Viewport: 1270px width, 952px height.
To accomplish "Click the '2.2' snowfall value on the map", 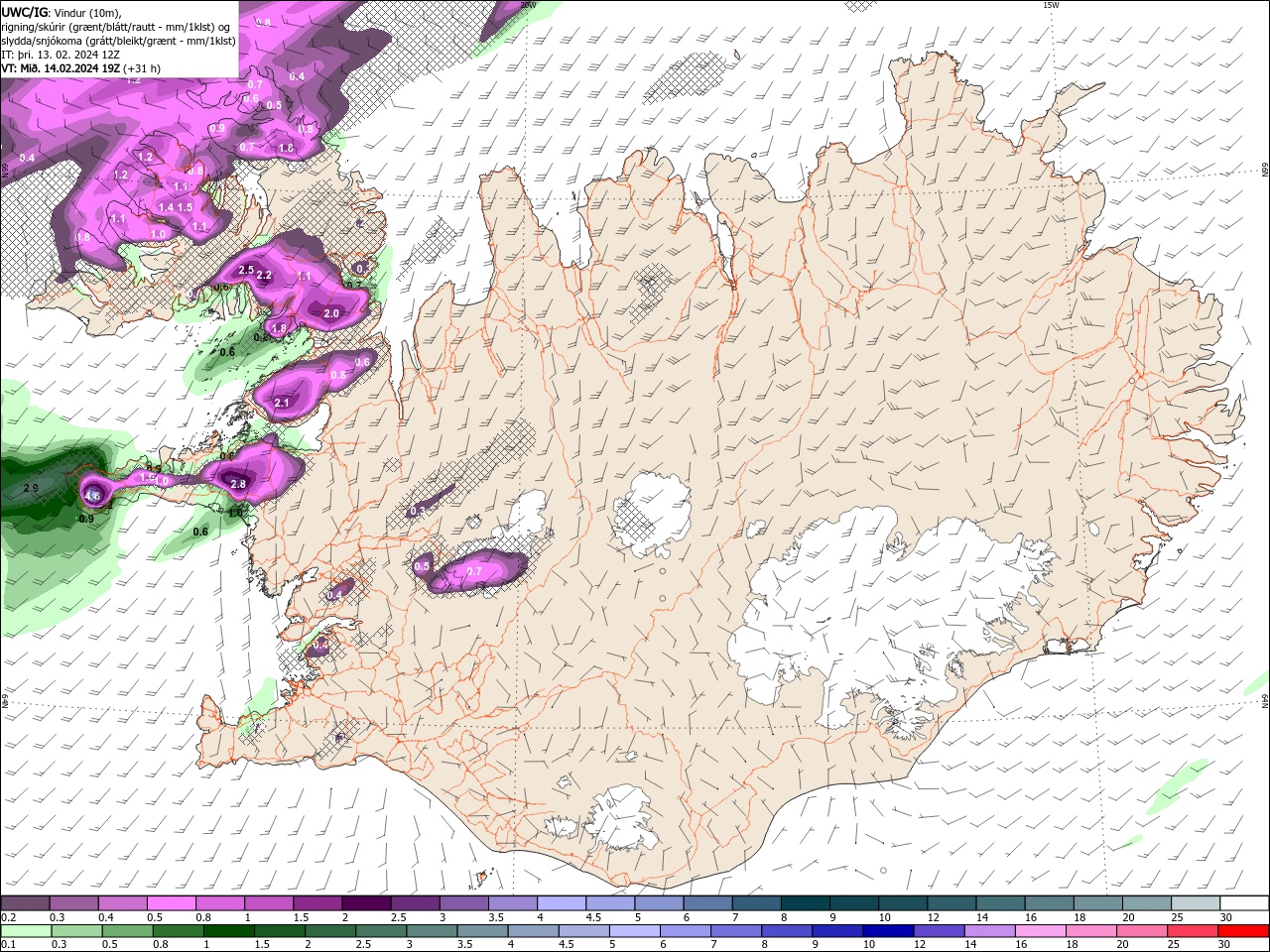I will pyautogui.click(x=264, y=275).
